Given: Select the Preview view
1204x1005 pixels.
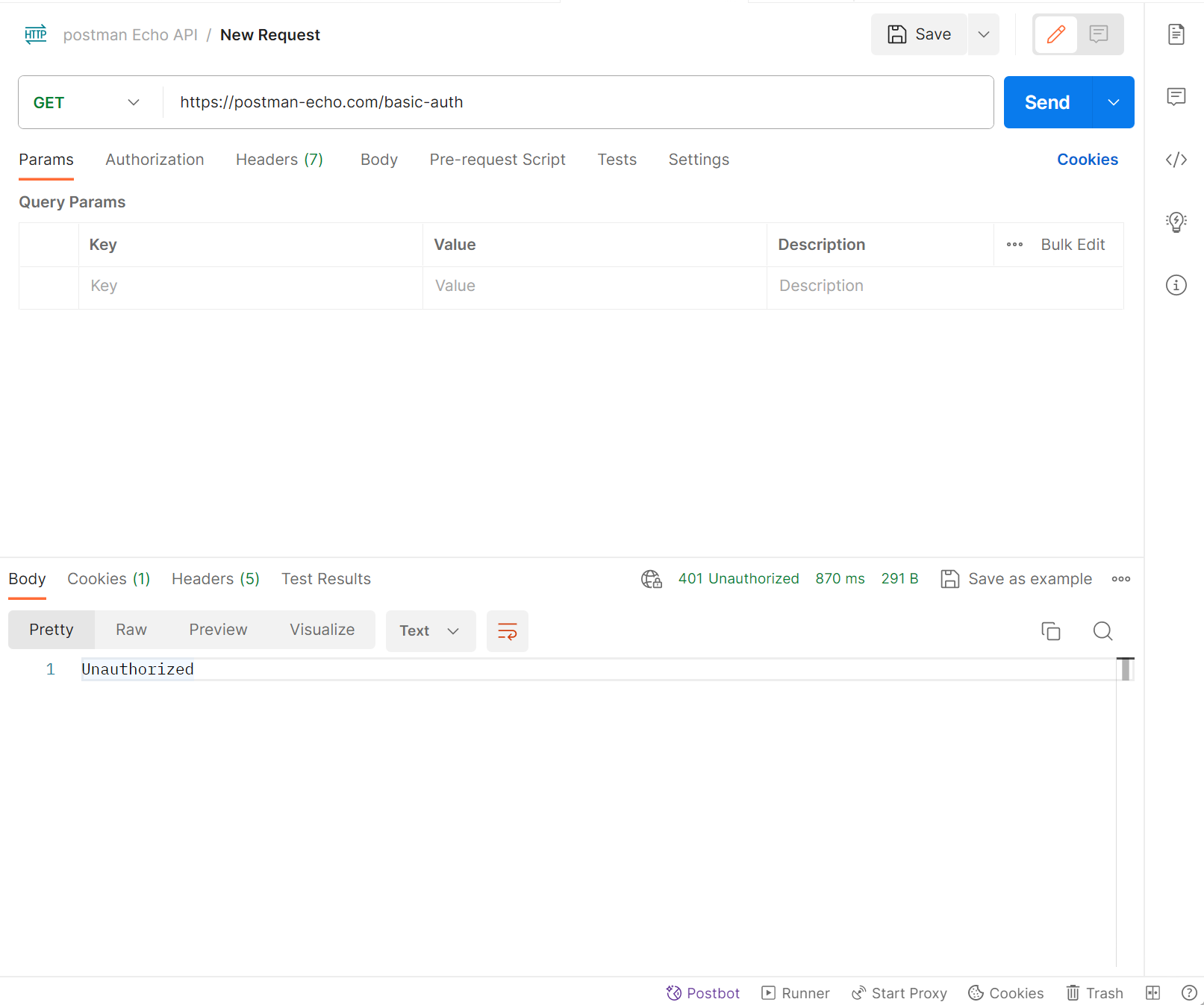Looking at the screenshot, I should click(x=218, y=630).
